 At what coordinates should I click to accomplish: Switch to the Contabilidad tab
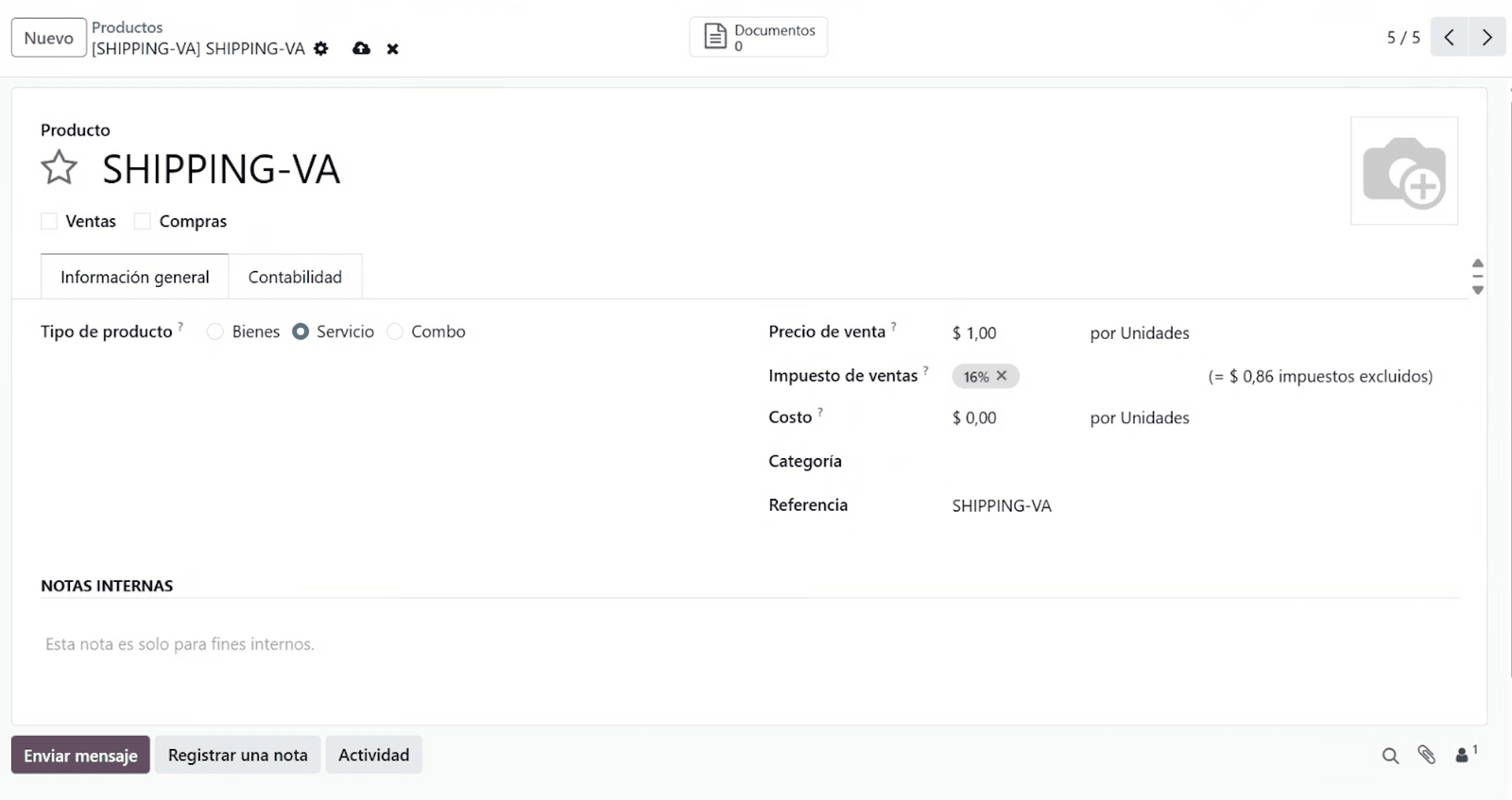coord(295,277)
